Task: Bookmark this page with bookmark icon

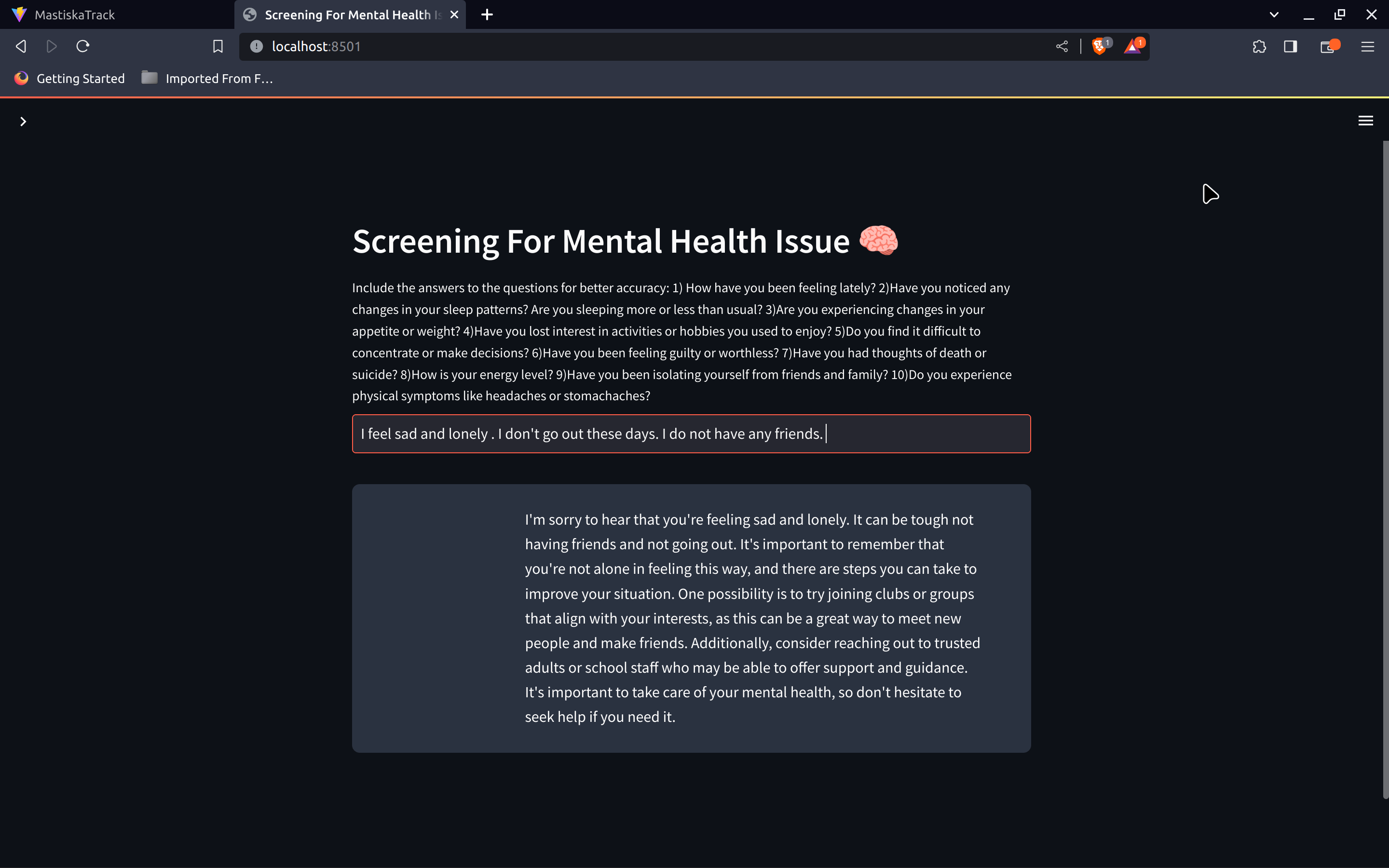Action: coord(218,46)
